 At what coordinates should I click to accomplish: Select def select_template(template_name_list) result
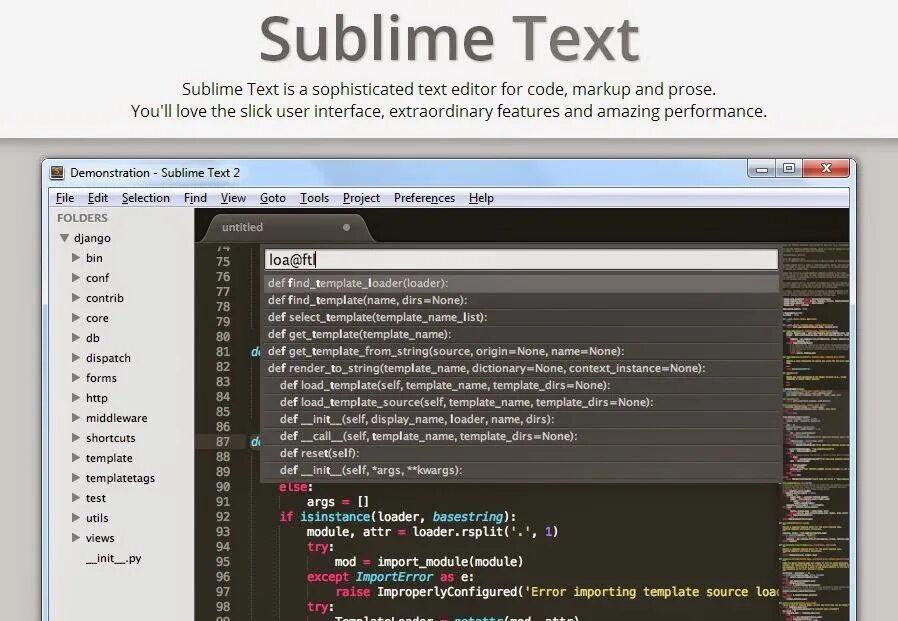(x=521, y=317)
